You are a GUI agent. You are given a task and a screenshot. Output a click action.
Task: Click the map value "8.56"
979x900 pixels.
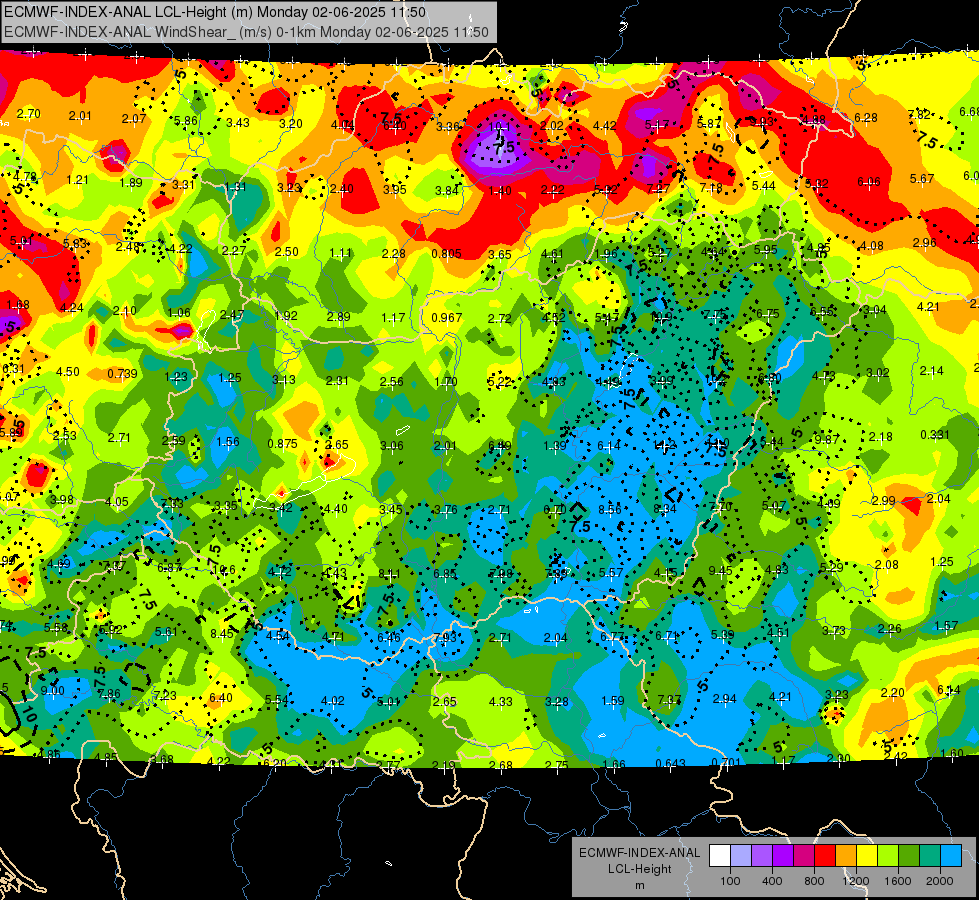click(x=610, y=509)
